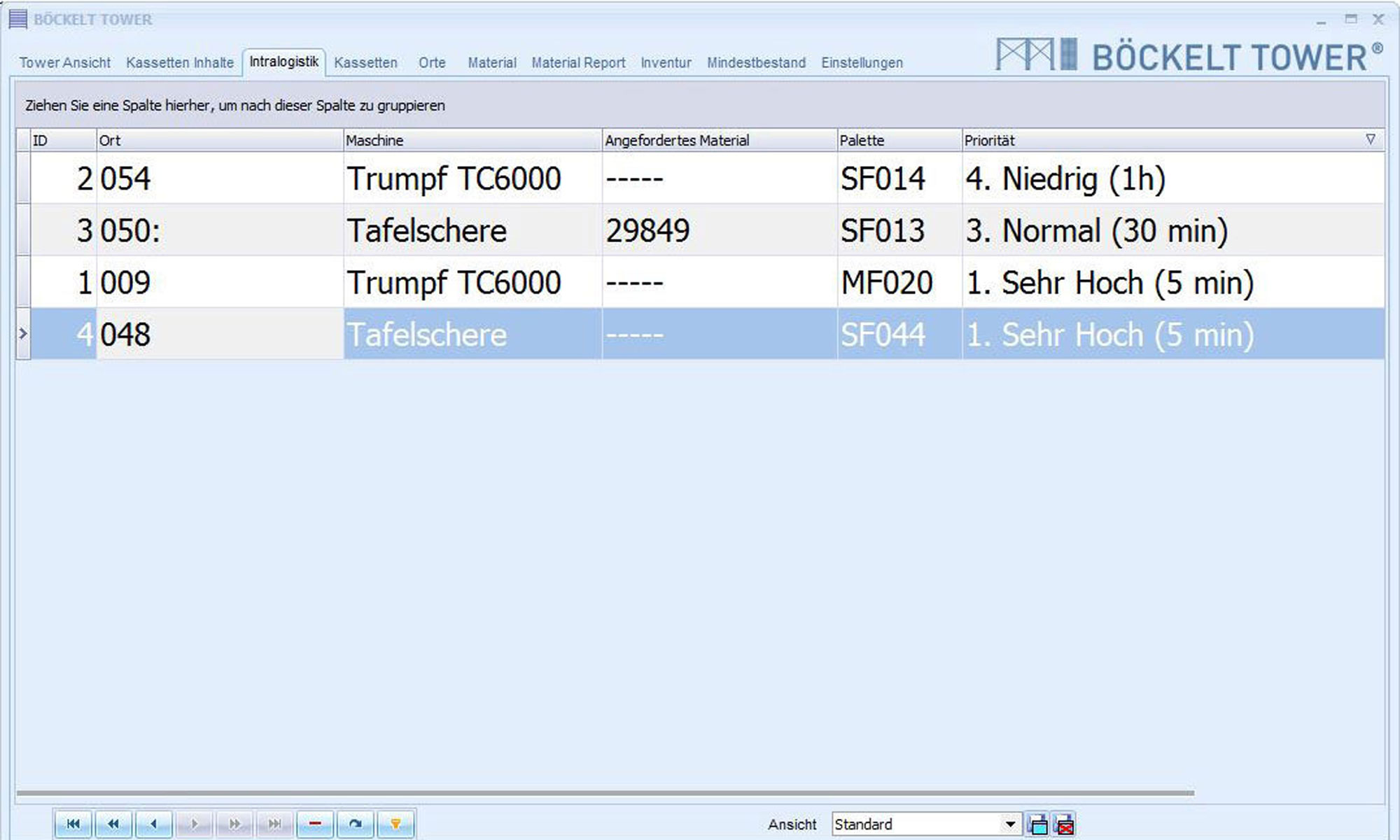Click the Tafelschere cell in the SF044 row
This screenshot has width=1400, height=840.
click(x=472, y=333)
